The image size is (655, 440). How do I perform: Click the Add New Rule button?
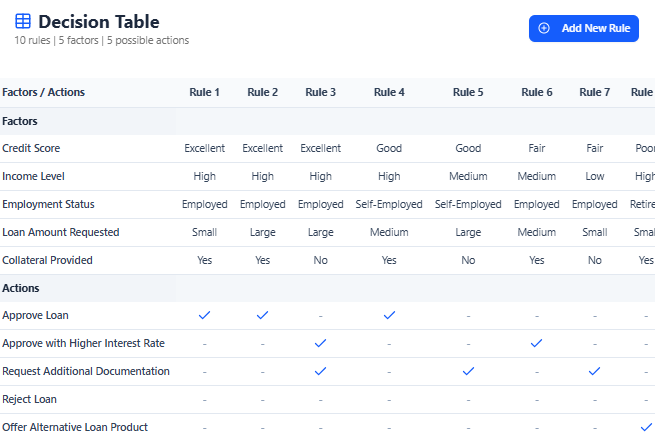pos(583,28)
